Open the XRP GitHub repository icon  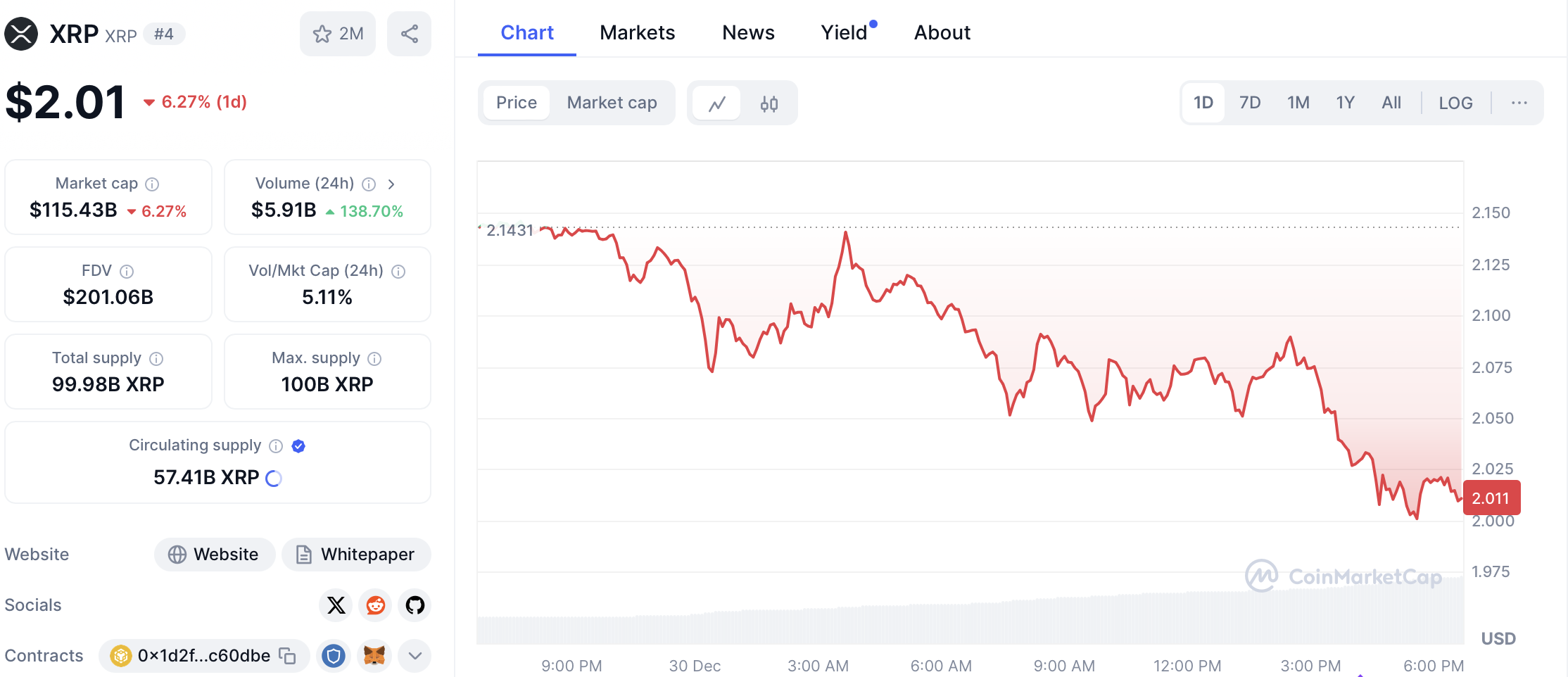tap(415, 605)
